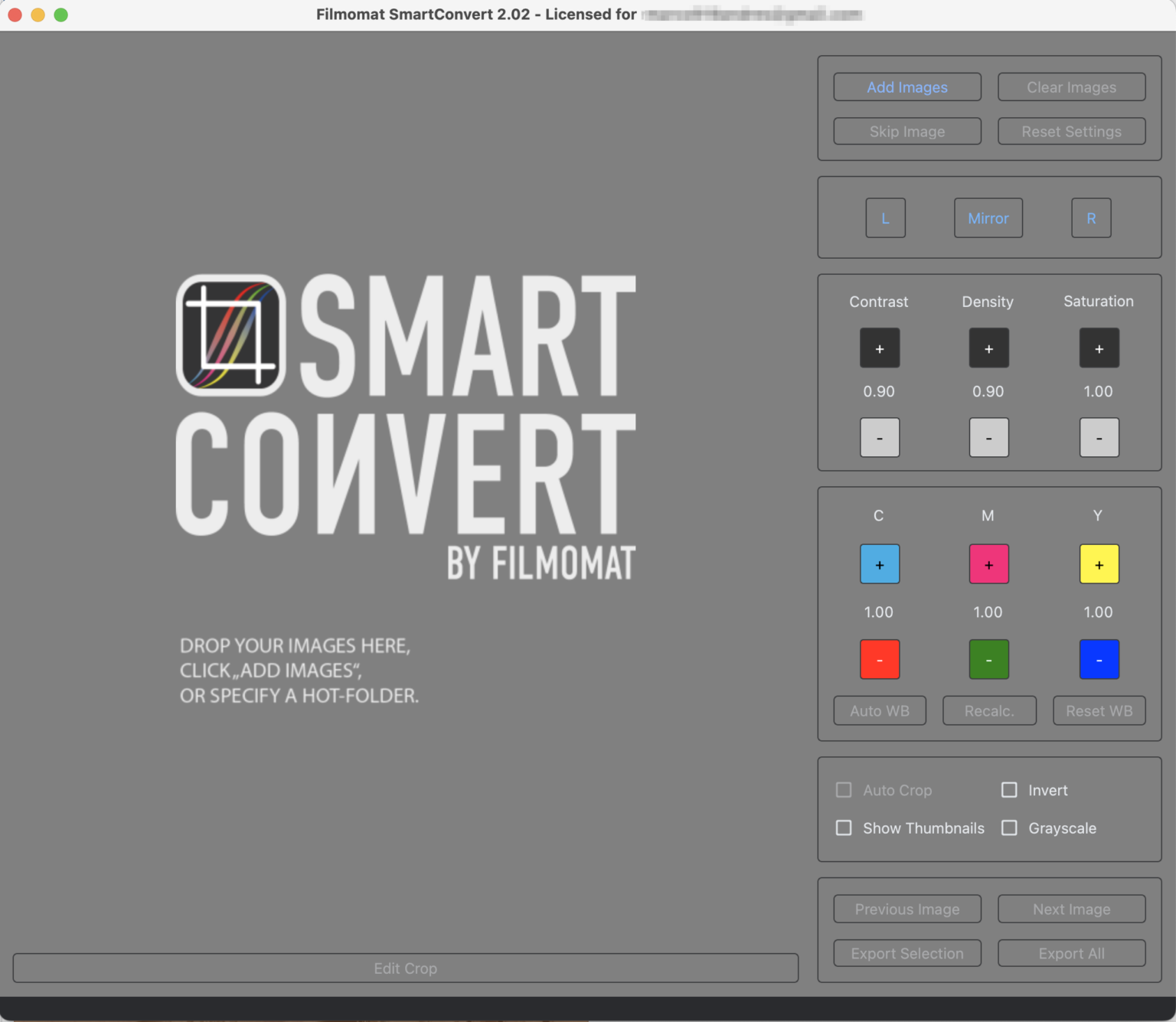Viewport: 1176px width, 1022px height.
Task: Decrease Magenta with the green minus swatch
Action: [x=988, y=659]
